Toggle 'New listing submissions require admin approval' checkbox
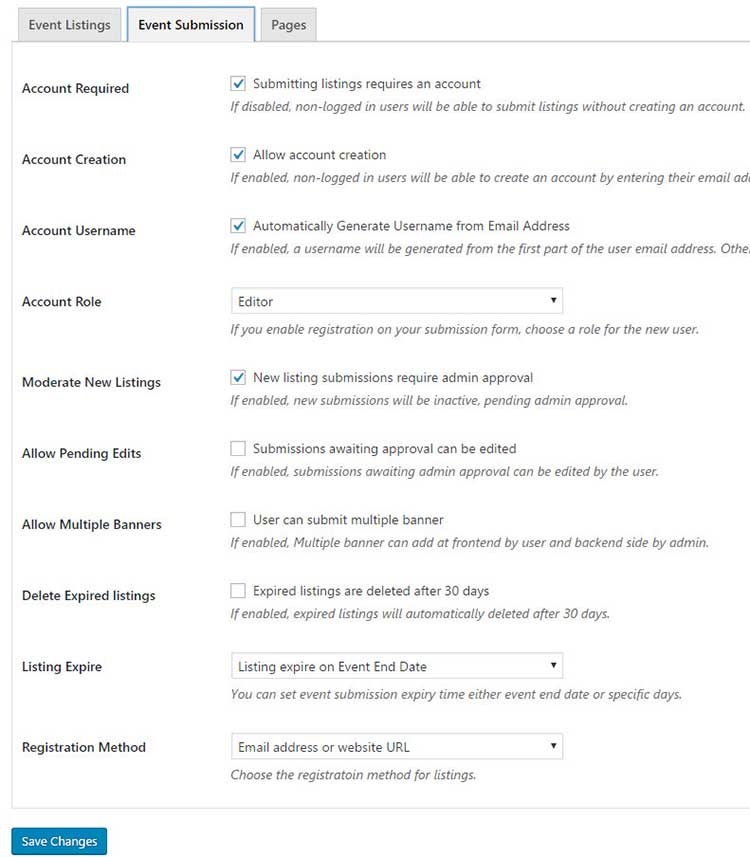The height and width of the screenshot is (857, 750). point(238,378)
